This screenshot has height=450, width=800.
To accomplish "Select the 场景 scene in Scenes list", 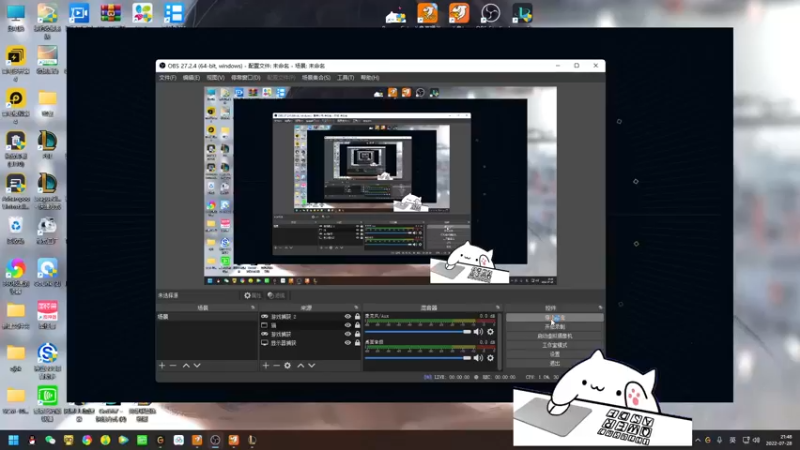I will pos(207,317).
